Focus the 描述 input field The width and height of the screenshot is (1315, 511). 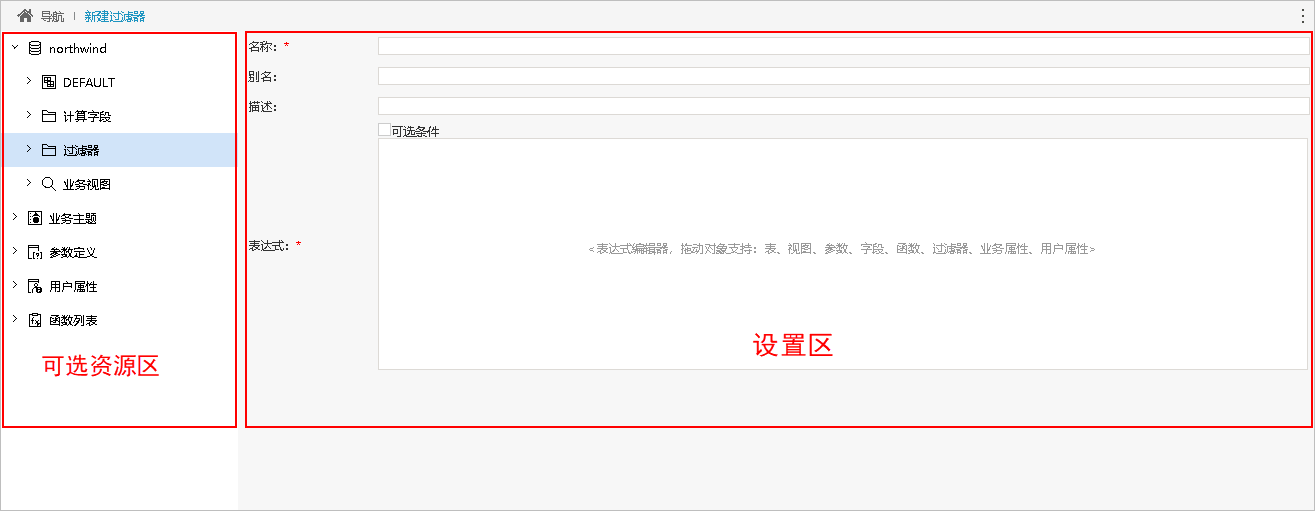tap(843, 106)
